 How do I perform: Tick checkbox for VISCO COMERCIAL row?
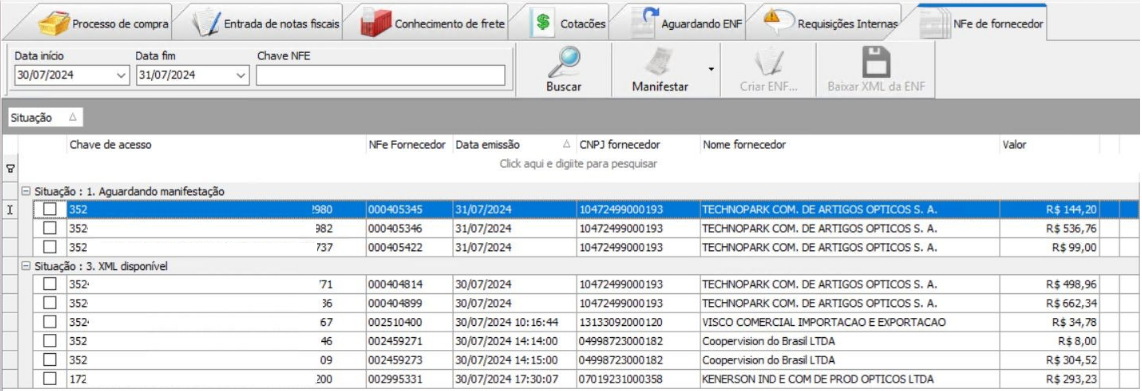pos(50,322)
